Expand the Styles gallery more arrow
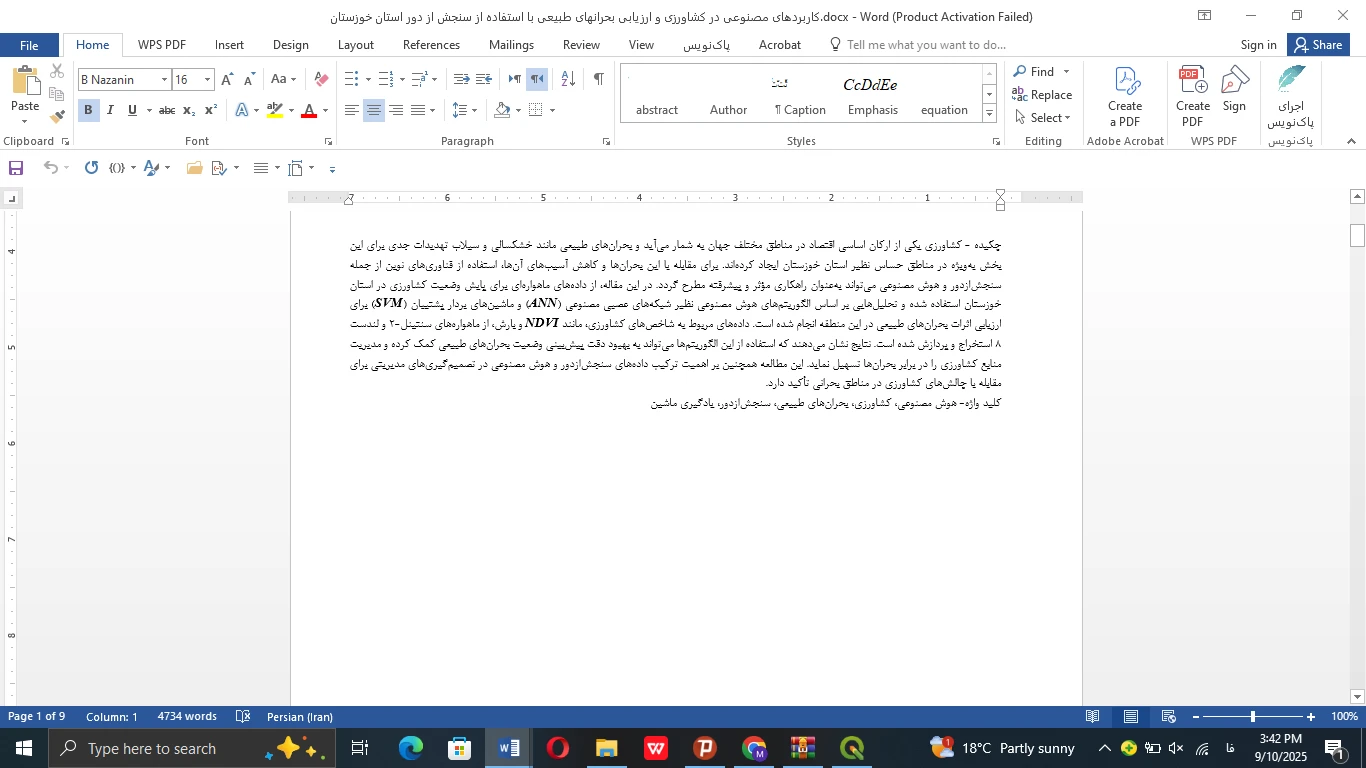The height and width of the screenshot is (768, 1366). pos(989,114)
